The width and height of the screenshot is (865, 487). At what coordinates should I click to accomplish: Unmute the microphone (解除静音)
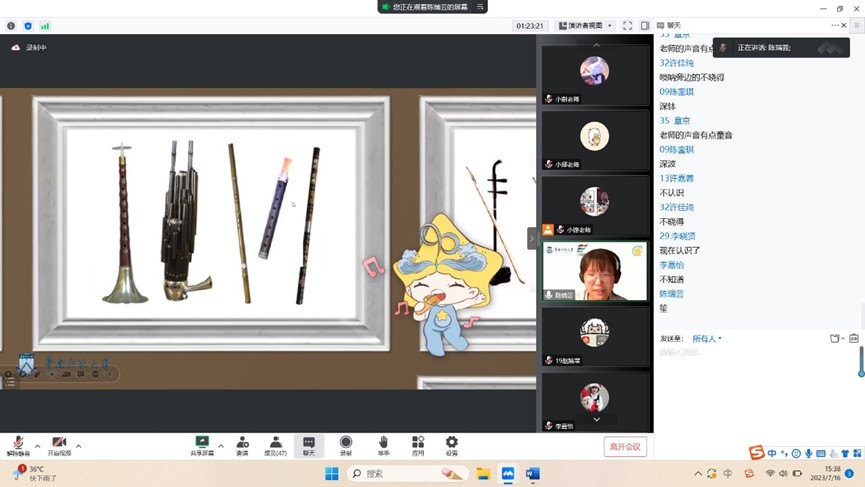18,445
